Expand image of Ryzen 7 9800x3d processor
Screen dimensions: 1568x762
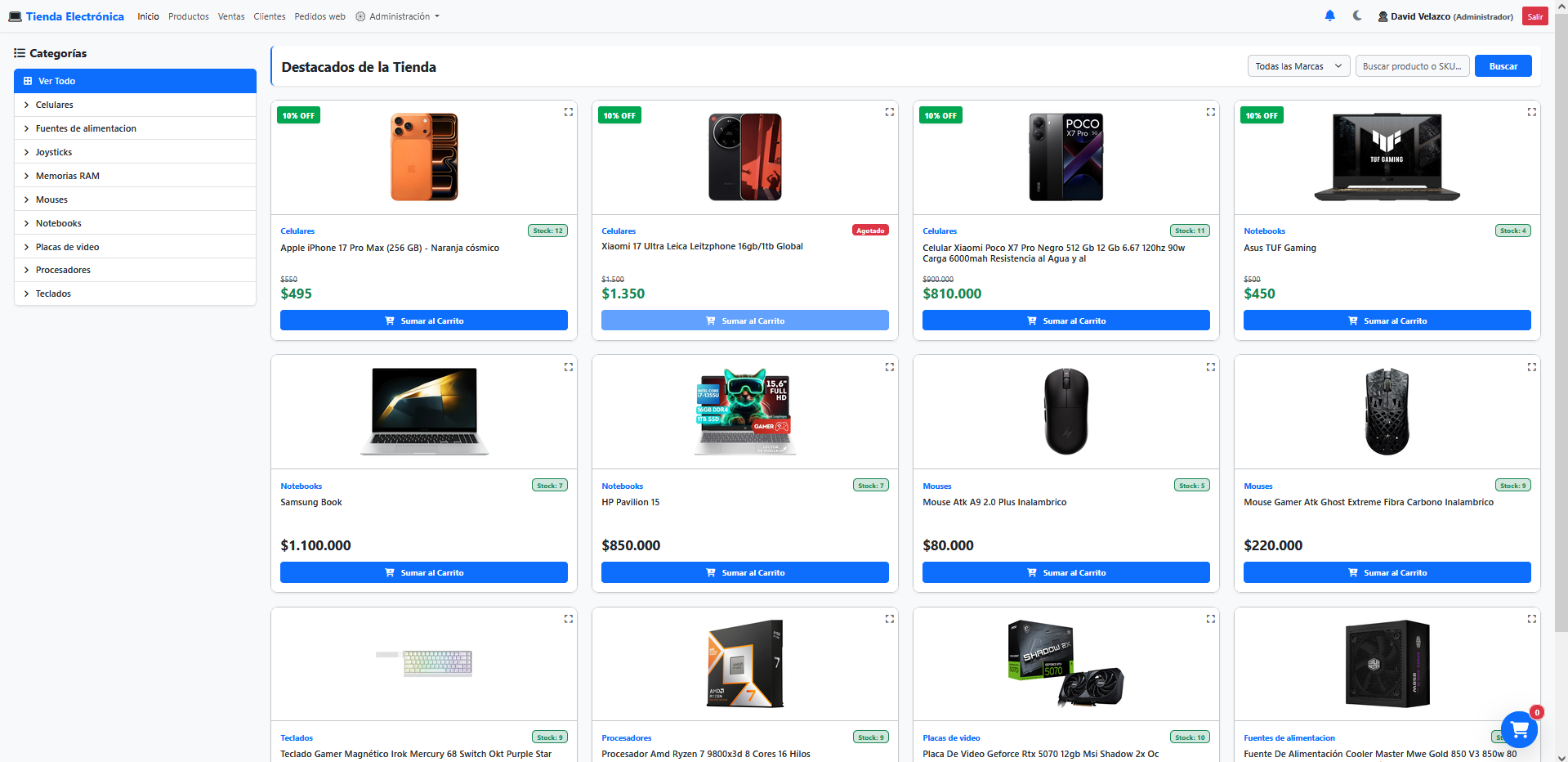tap(890, 619)
